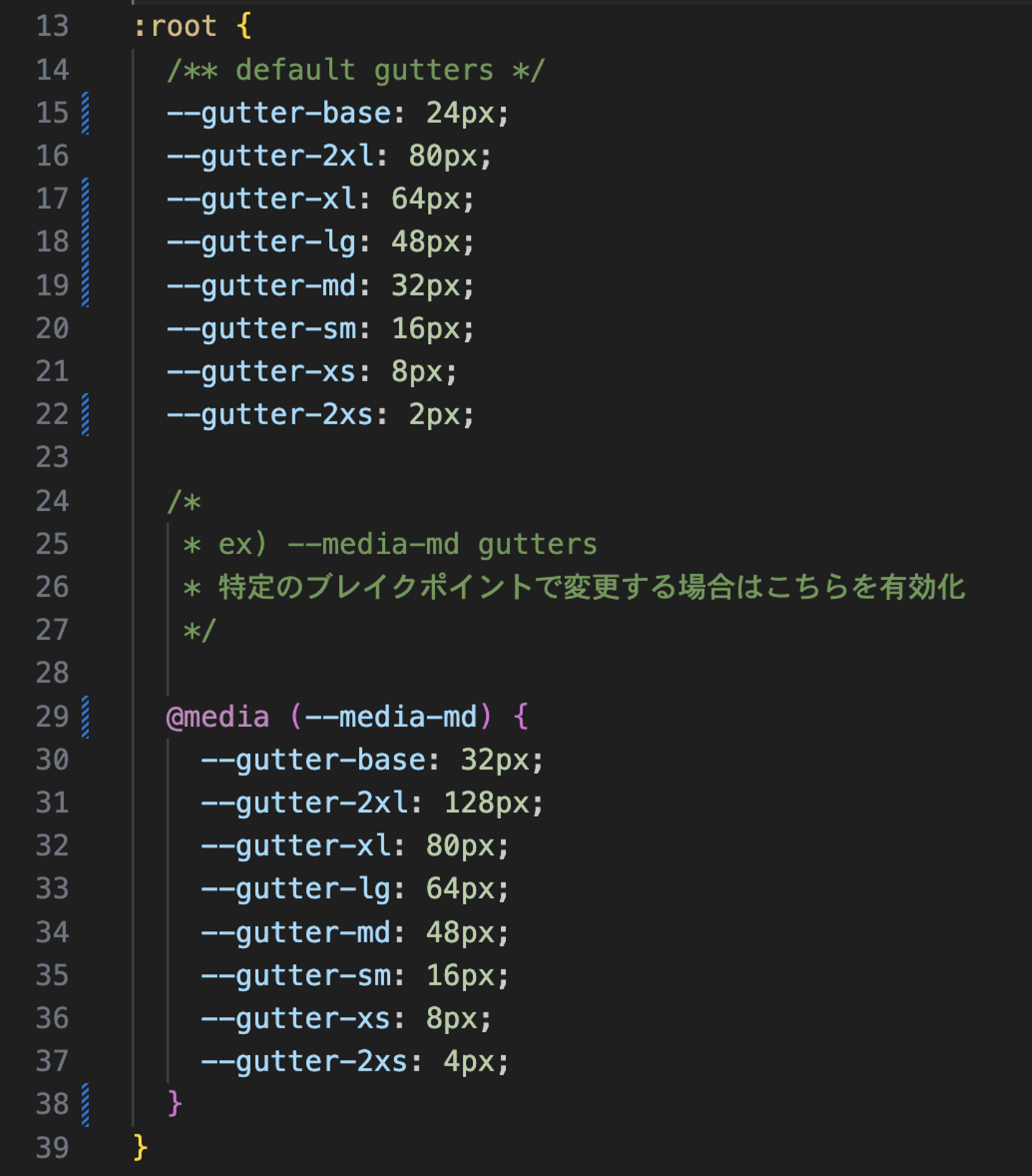Click the blue change marker beside line 15
Image resolution: width=1032 pixels, height=1176 pixels.
click(85, 113)
